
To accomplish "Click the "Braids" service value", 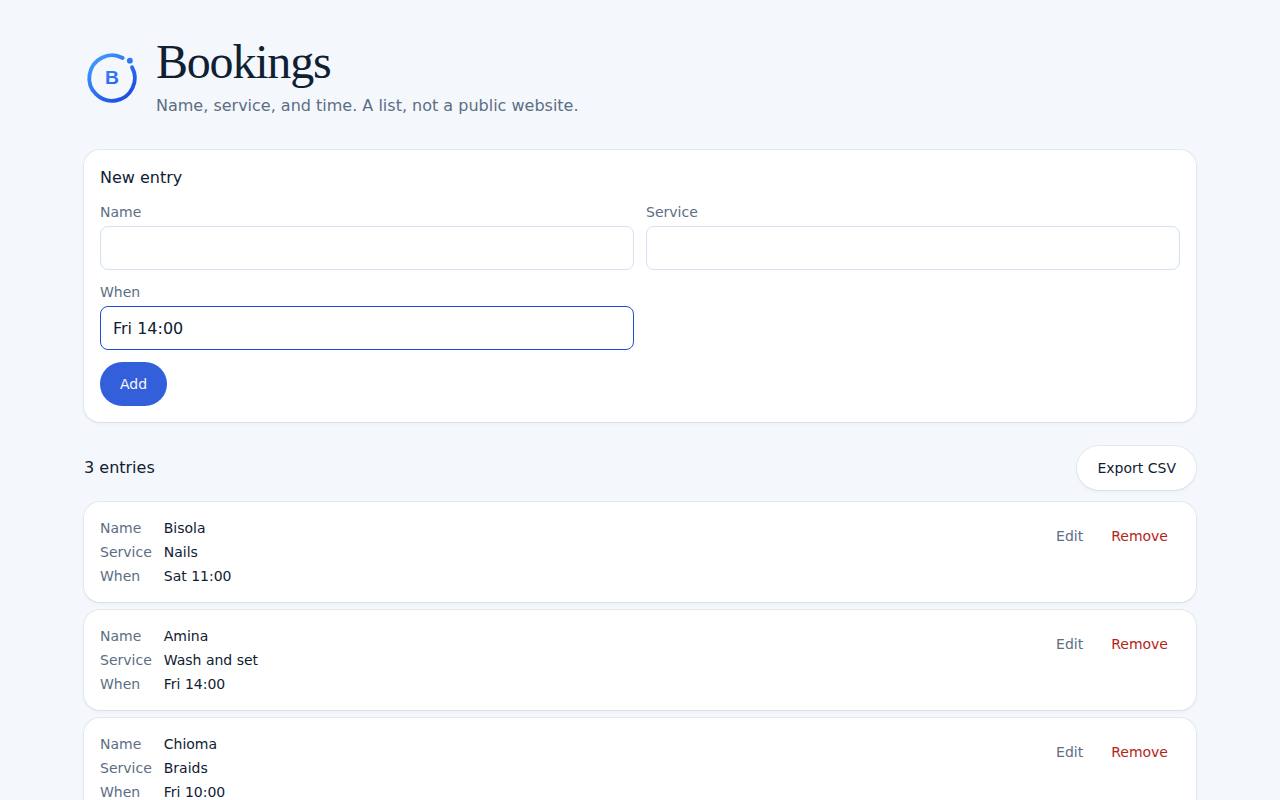I will [x=186, y=768].
